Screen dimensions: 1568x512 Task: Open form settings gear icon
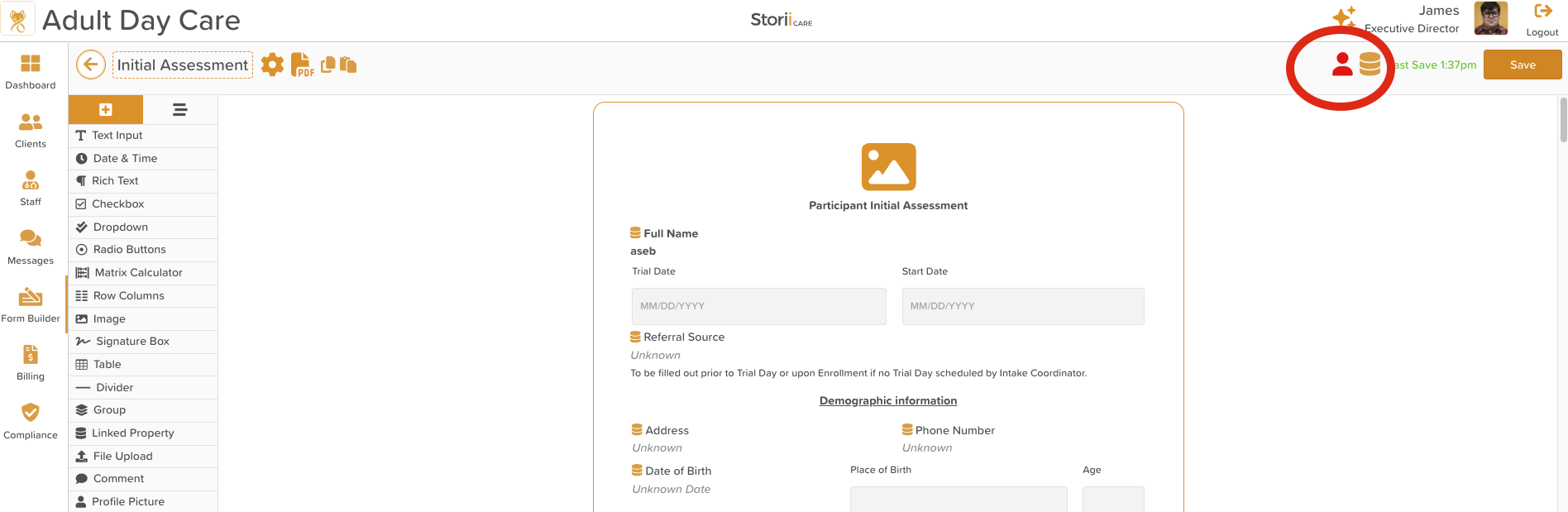272,65
